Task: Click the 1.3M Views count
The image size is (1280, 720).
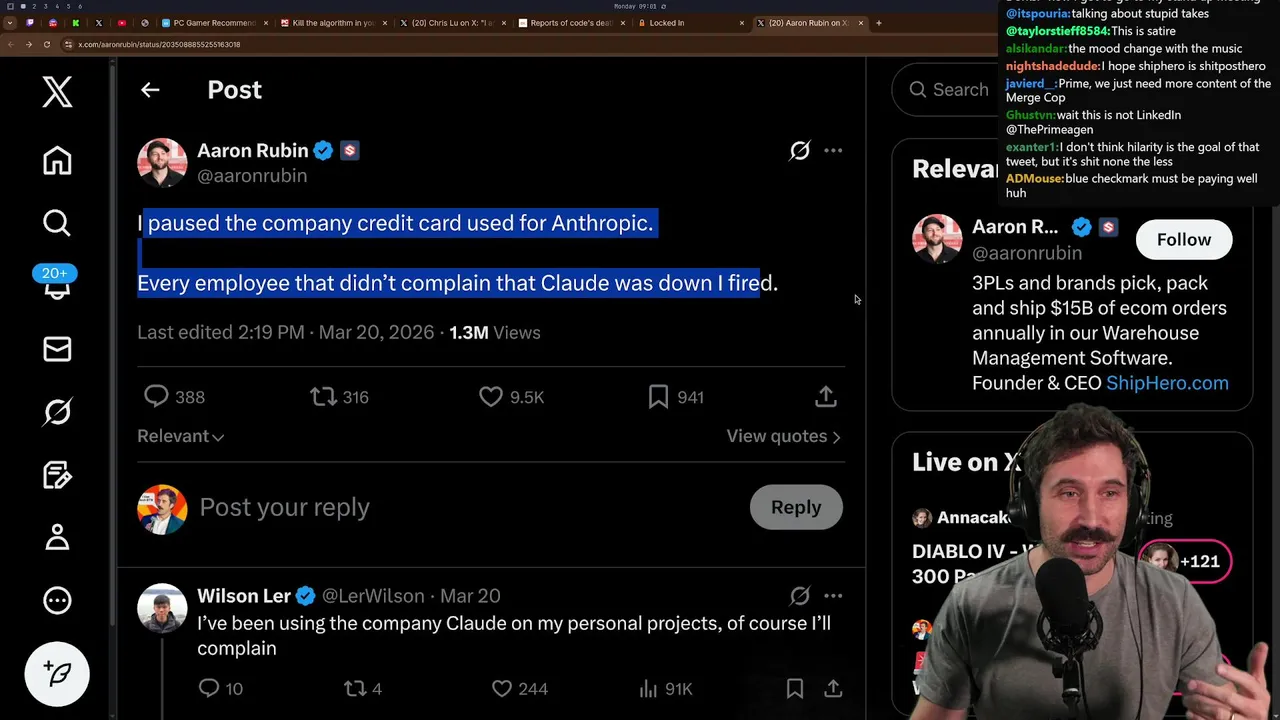Action: click(494, 332)
